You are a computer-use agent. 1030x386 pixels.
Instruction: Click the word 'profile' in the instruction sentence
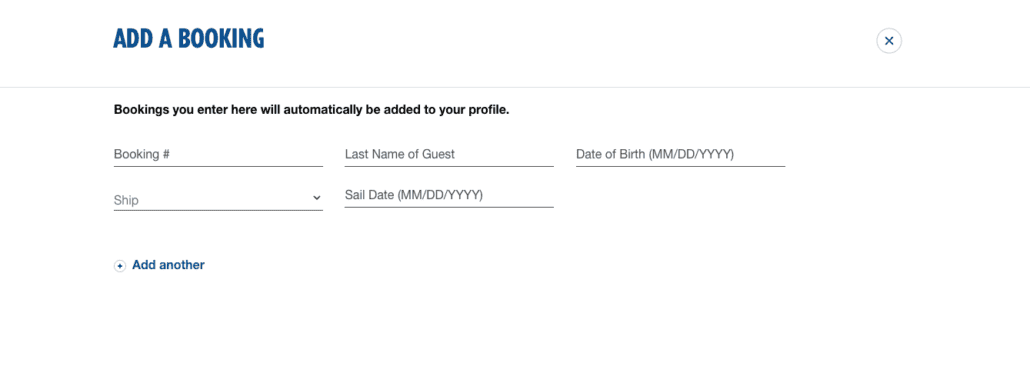tap(487, 110)
